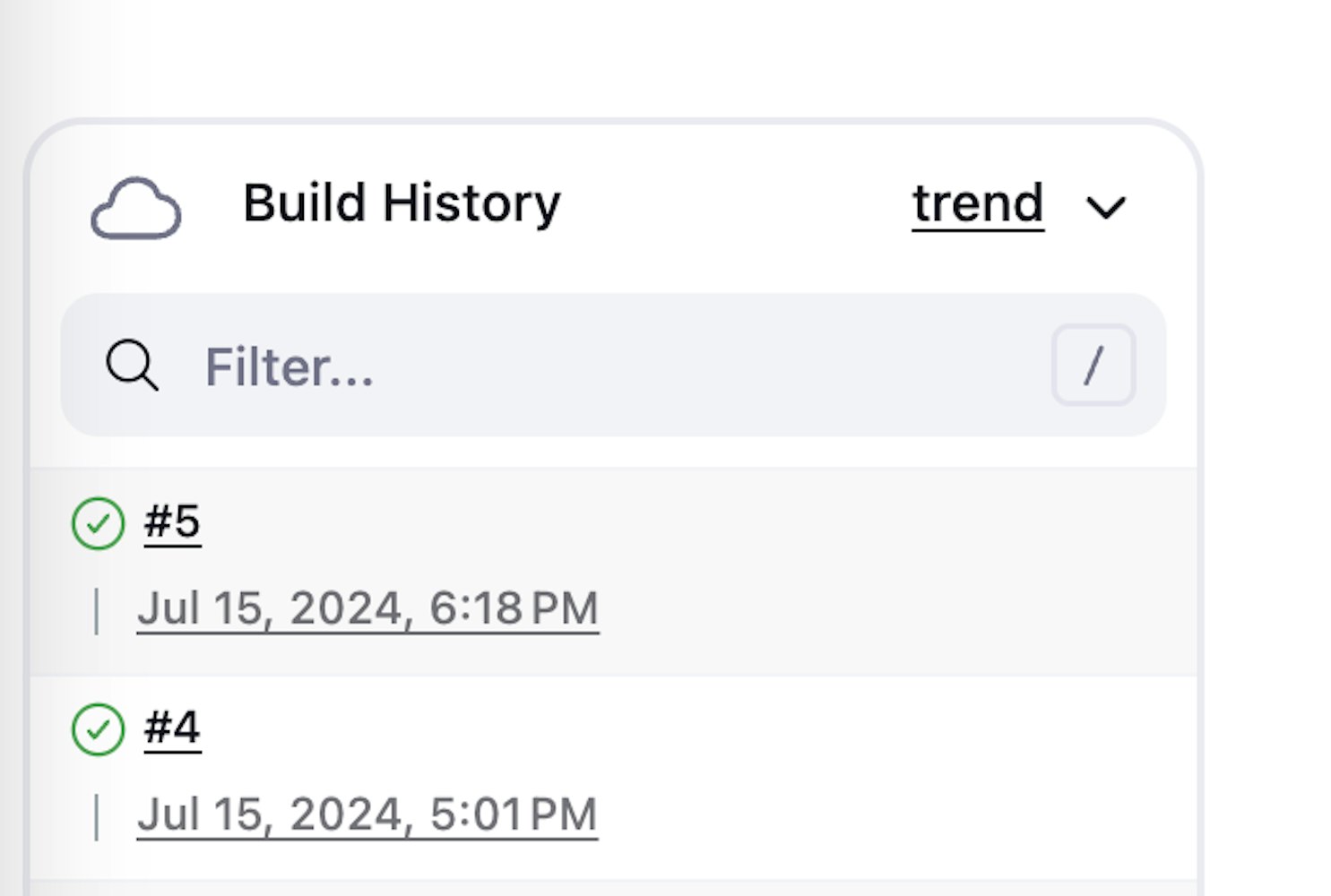The height and width of the screenshot is (896, 1331).
Task: Click the empty header area between Build History and trend
Action: tap(735, 204)
